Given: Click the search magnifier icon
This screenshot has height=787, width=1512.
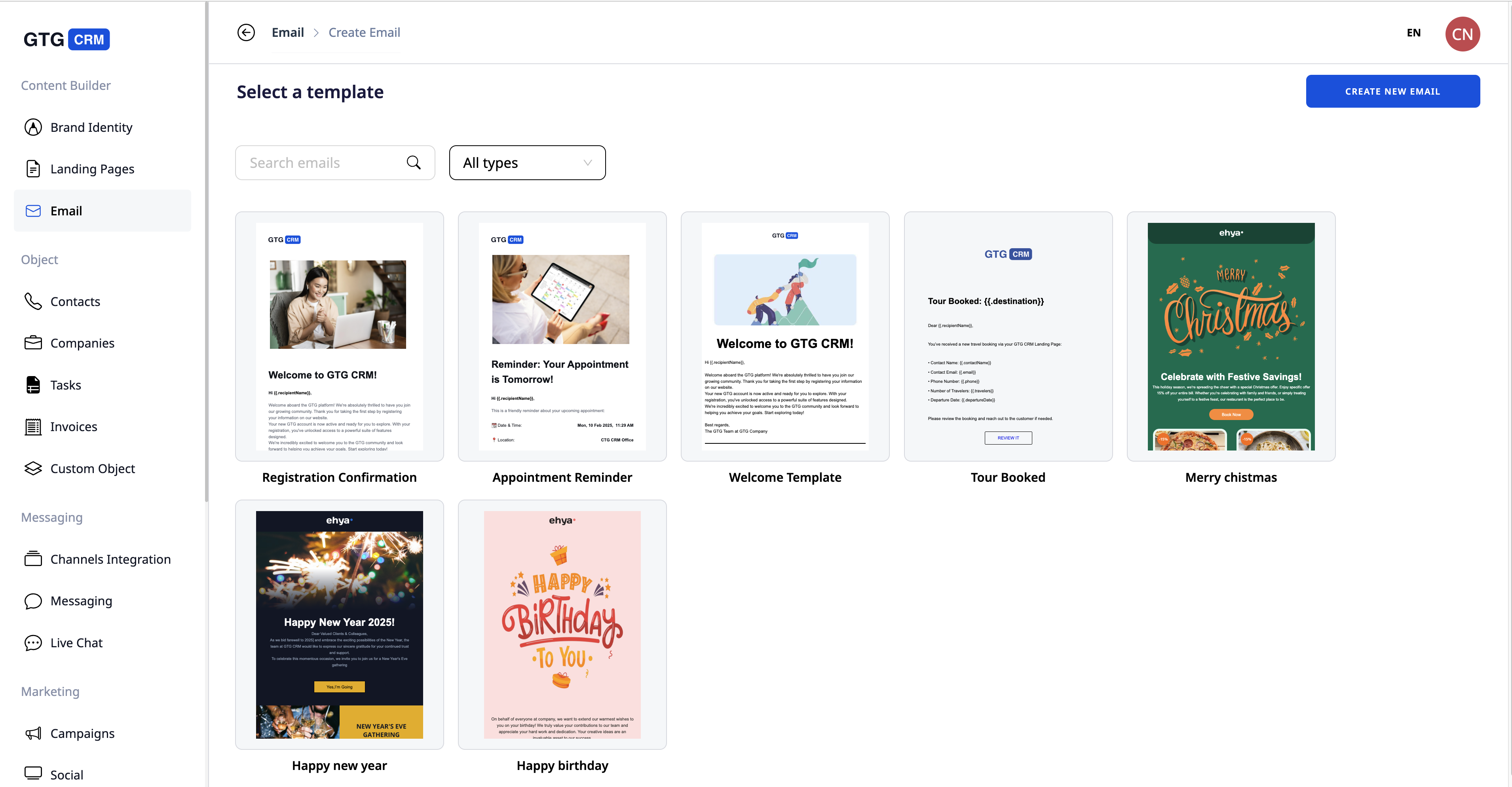Looking at the screenshot, I should point(414,163).
